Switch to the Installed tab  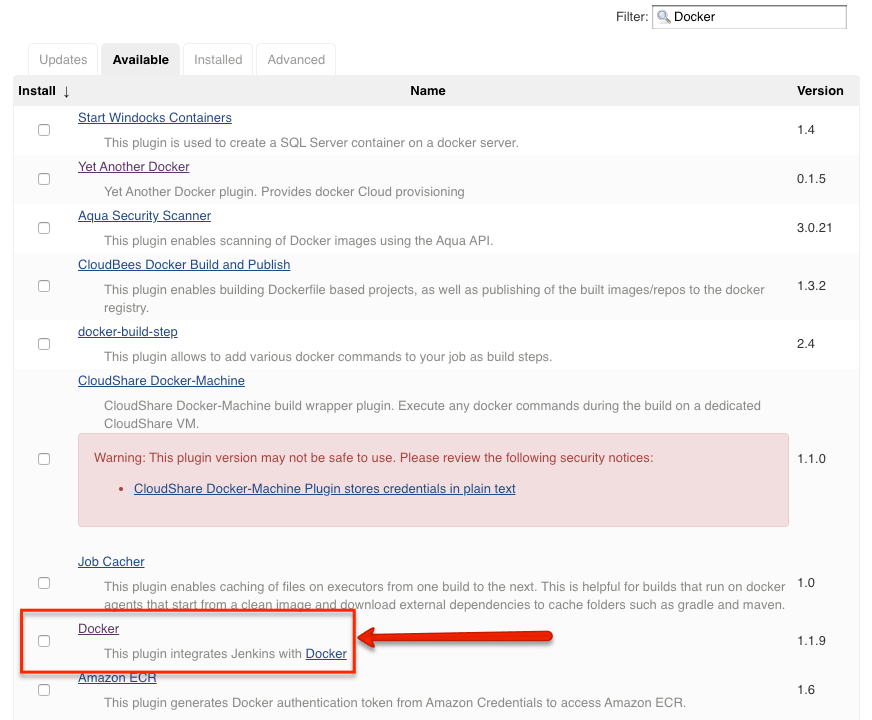tap(217, 59)
